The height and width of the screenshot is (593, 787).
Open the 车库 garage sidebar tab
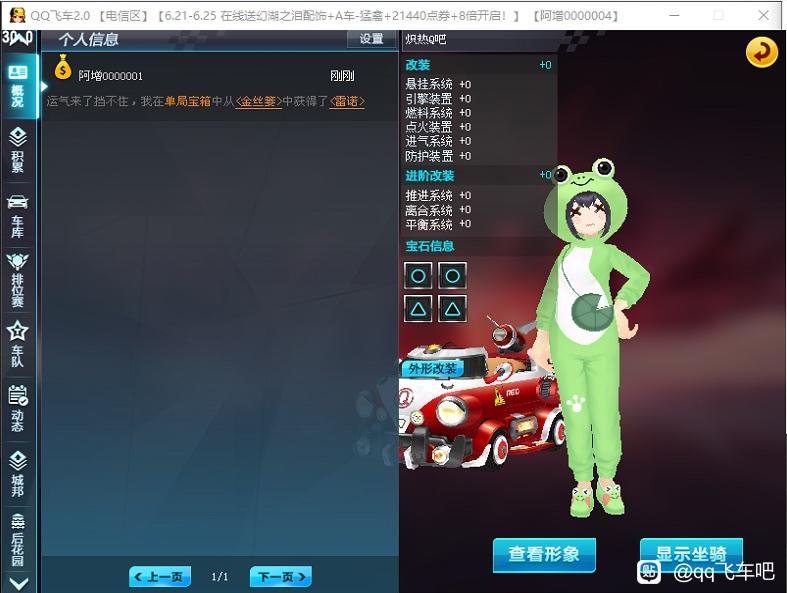pos(18,215)
